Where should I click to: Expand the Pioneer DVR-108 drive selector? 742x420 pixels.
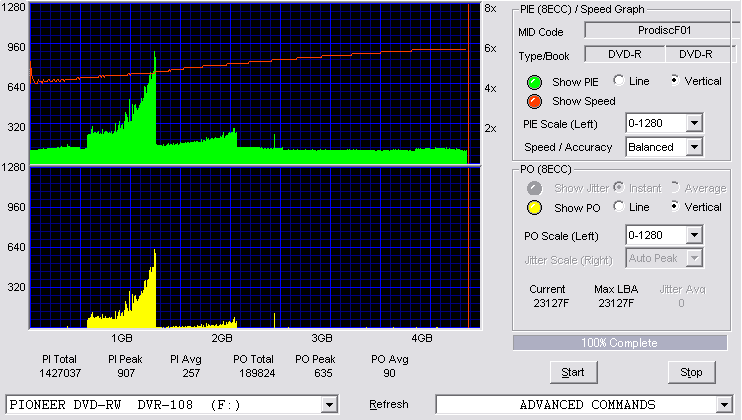[x=329, y=405]
